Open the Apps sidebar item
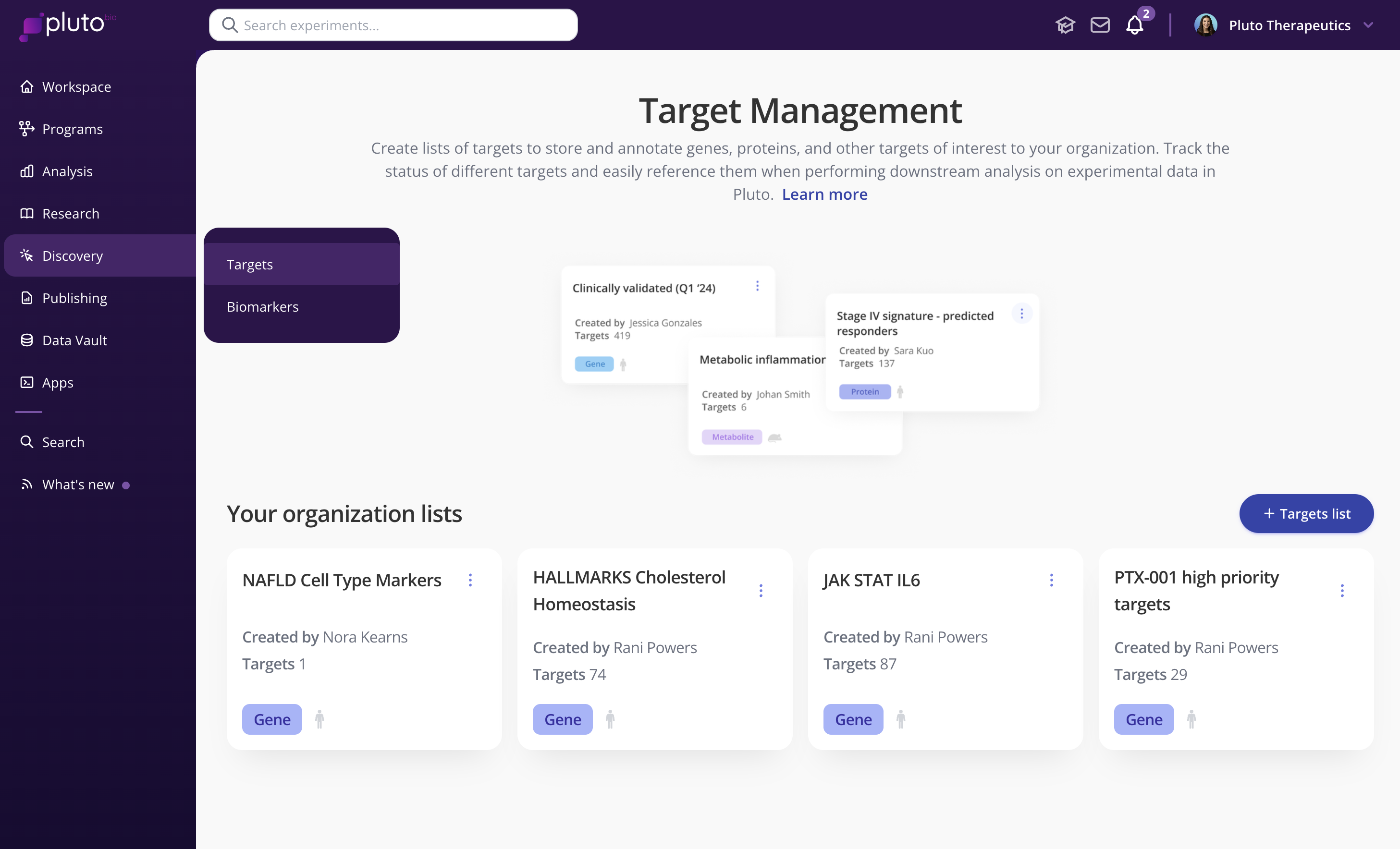This screenshot has width=1400, height=849. click(x=57, y=382)
